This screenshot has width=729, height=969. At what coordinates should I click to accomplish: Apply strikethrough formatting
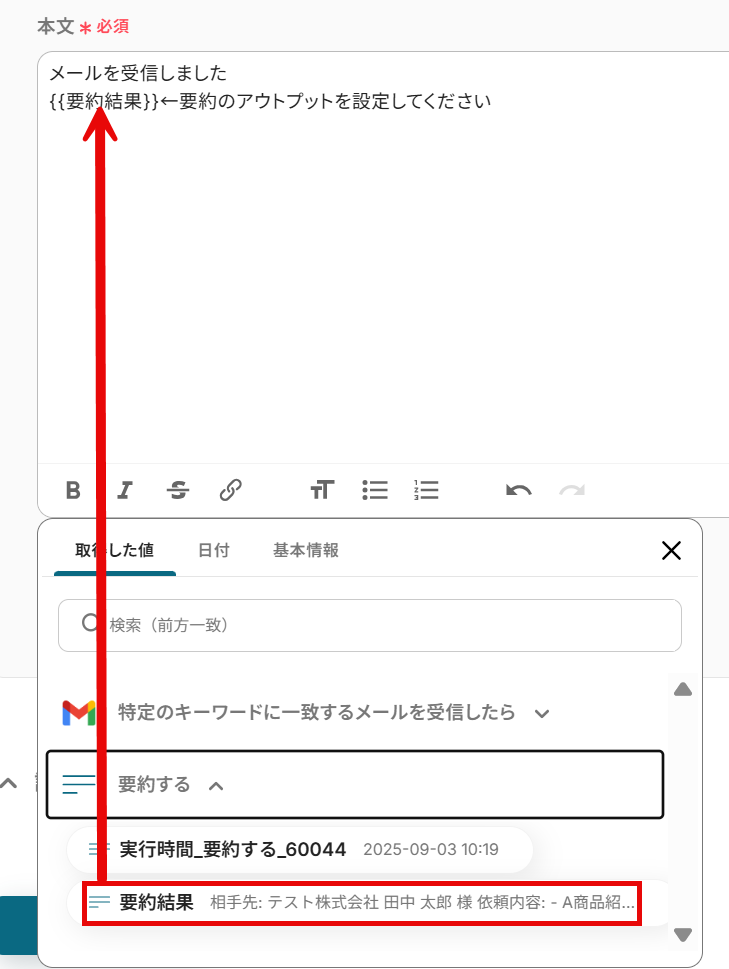[178, 490]
